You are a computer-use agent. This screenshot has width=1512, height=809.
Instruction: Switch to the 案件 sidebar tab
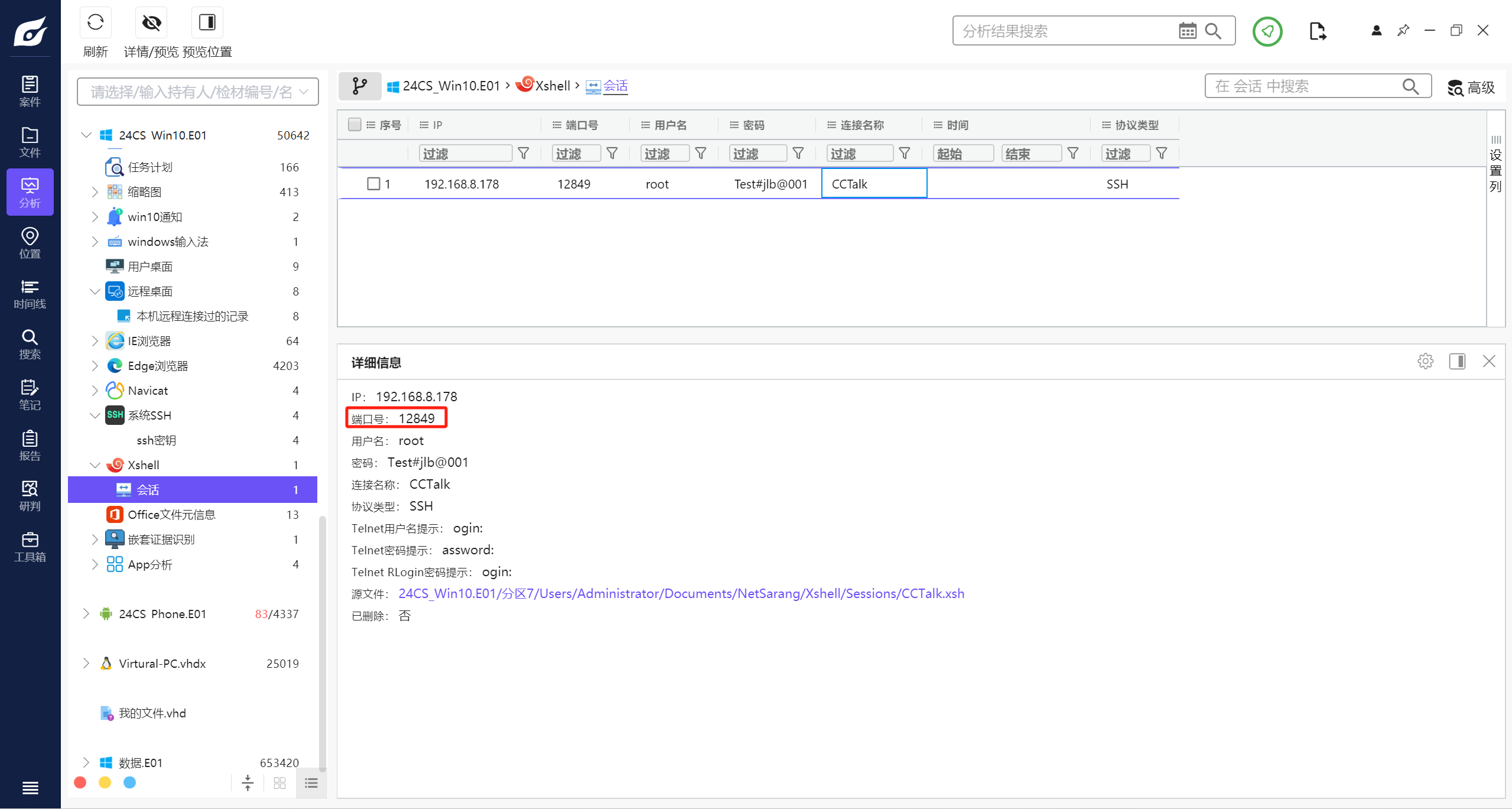(x=30, y=91)
